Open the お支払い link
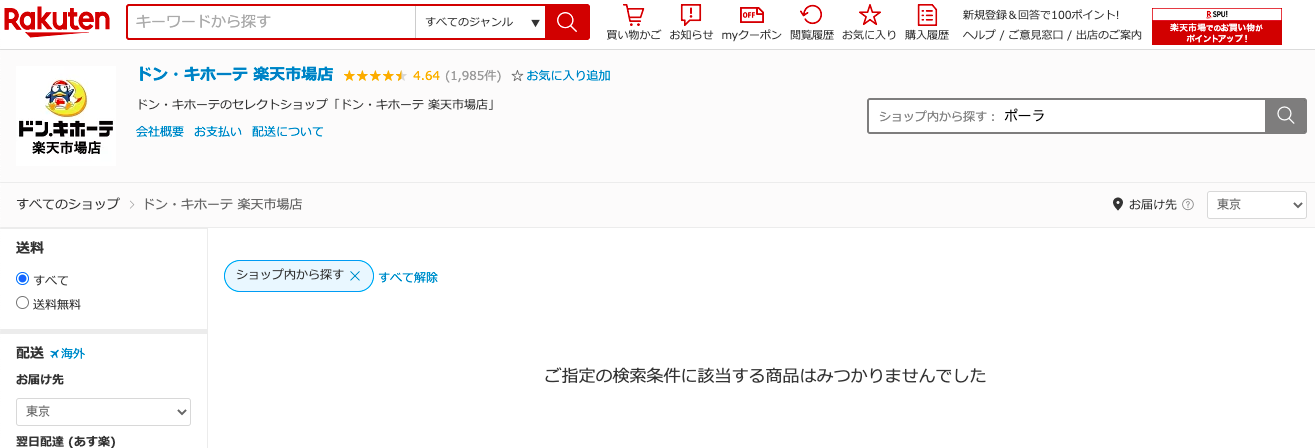 click(218, 131)
